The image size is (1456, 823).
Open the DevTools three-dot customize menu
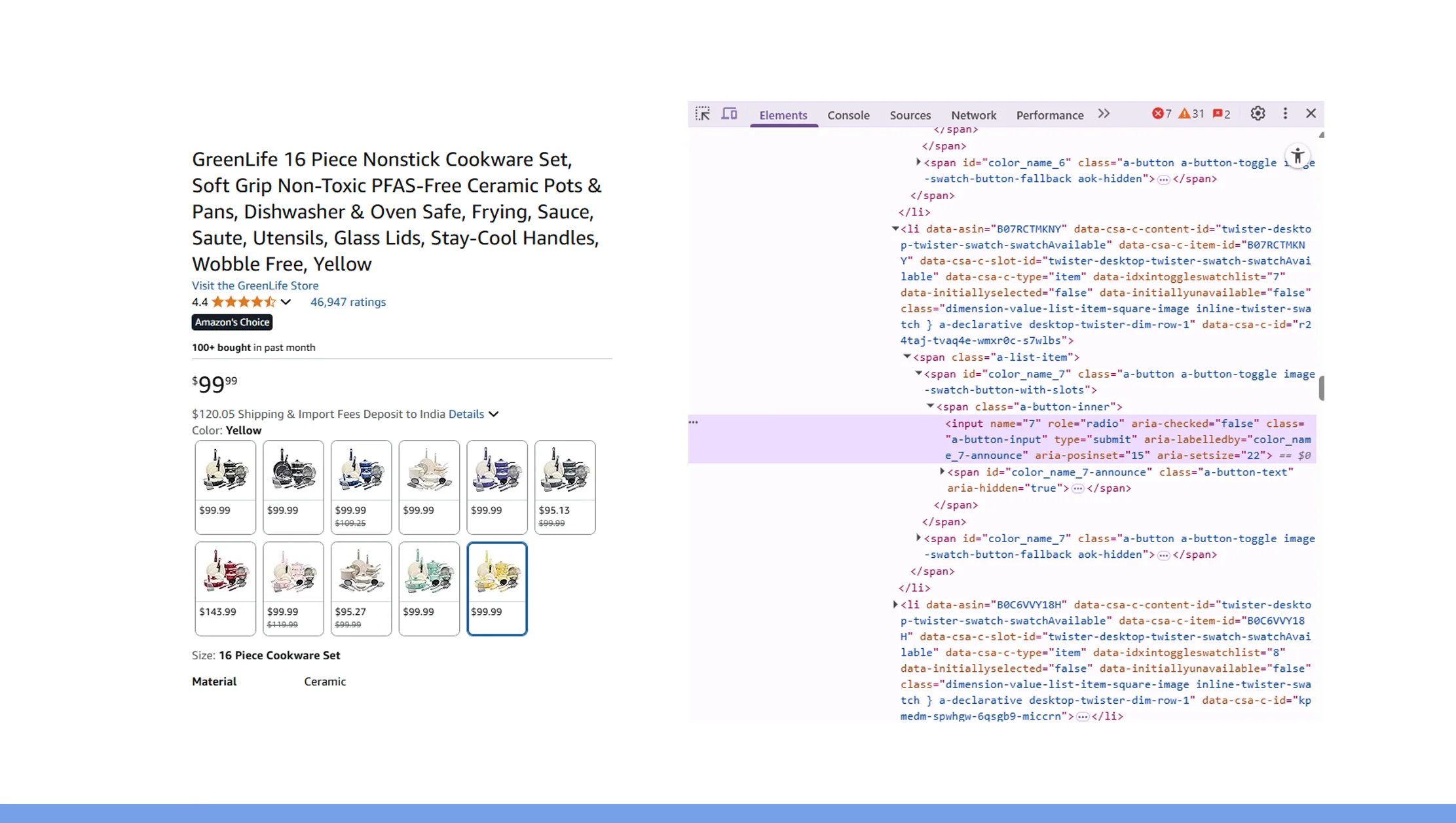tap(1285, 113)
